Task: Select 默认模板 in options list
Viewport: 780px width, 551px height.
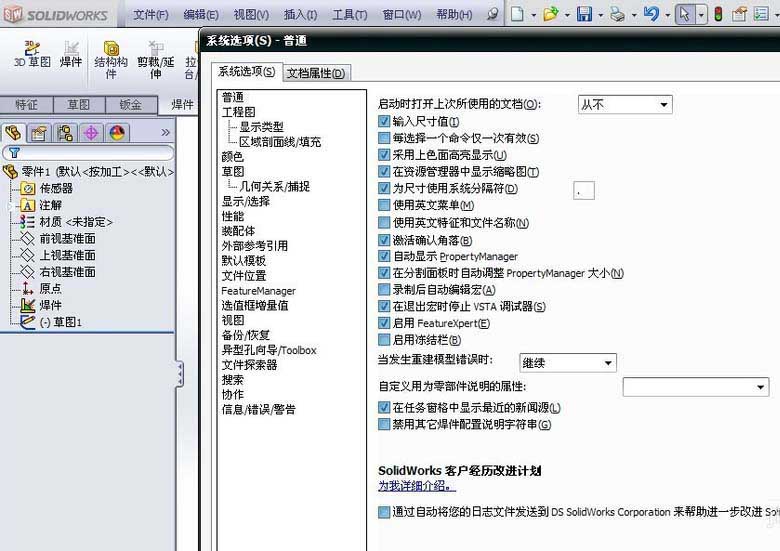Action: 244,261
